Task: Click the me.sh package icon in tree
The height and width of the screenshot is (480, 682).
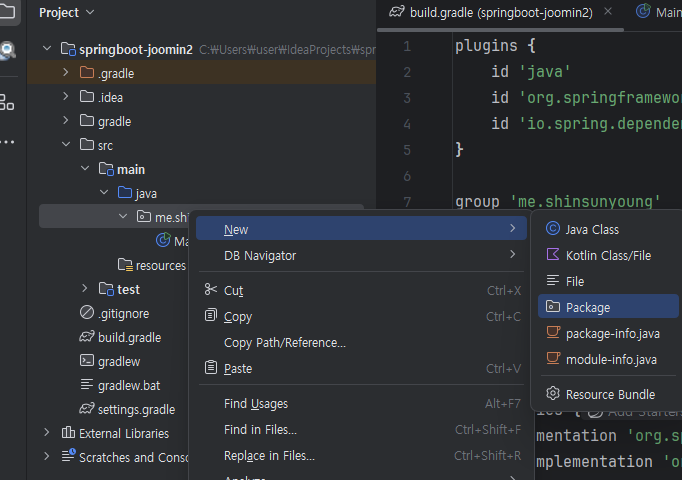Action: pos(144,216)
